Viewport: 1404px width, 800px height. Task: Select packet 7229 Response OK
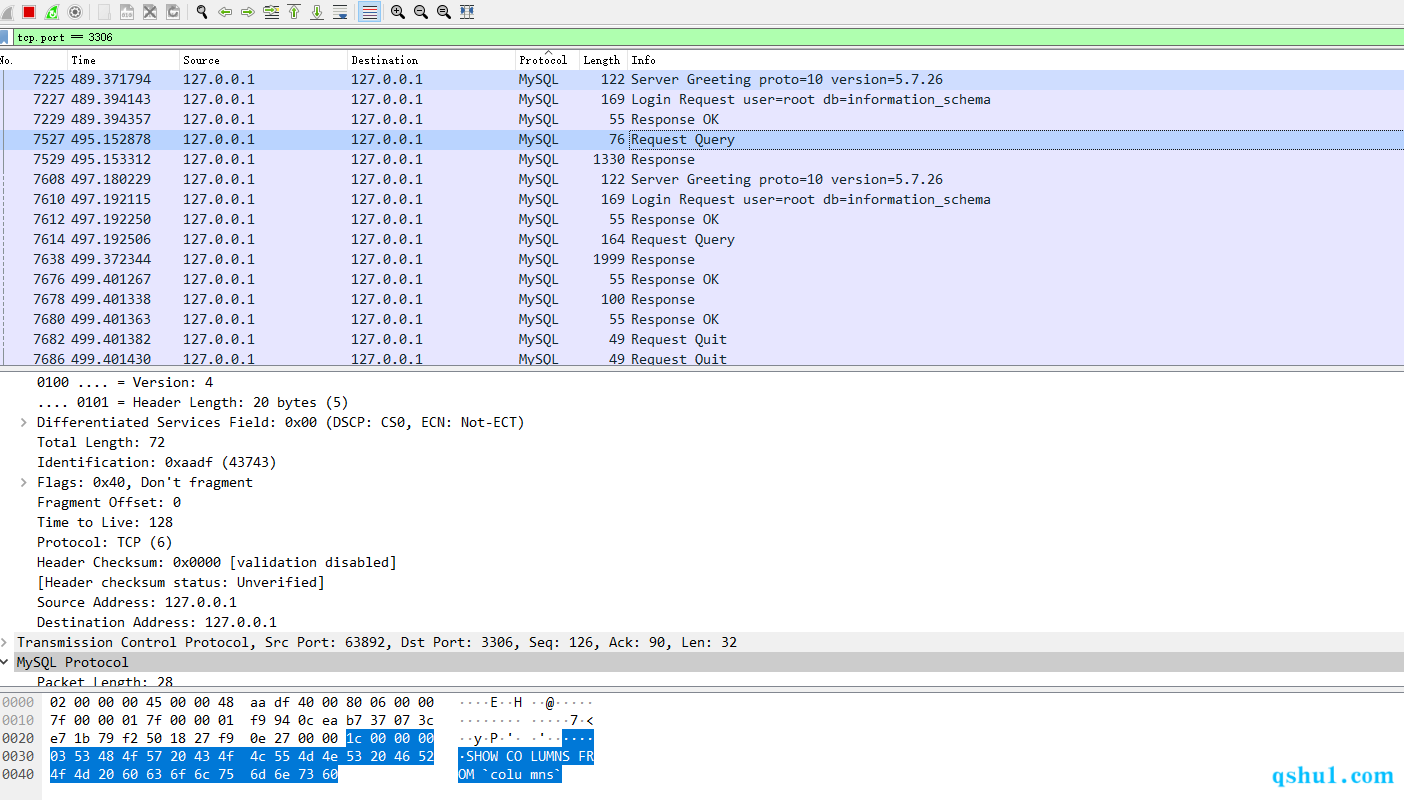point(702,119)
